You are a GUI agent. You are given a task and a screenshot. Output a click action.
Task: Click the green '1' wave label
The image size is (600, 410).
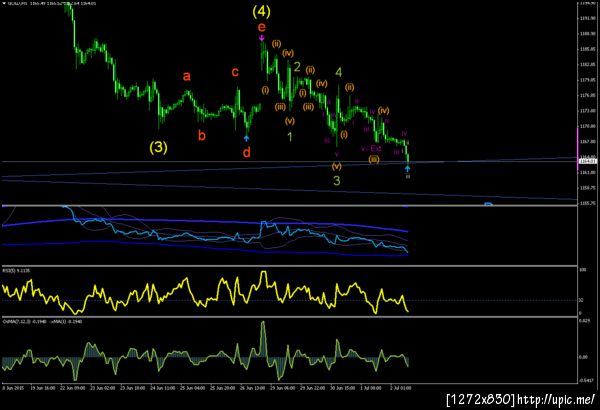[290, 137]
